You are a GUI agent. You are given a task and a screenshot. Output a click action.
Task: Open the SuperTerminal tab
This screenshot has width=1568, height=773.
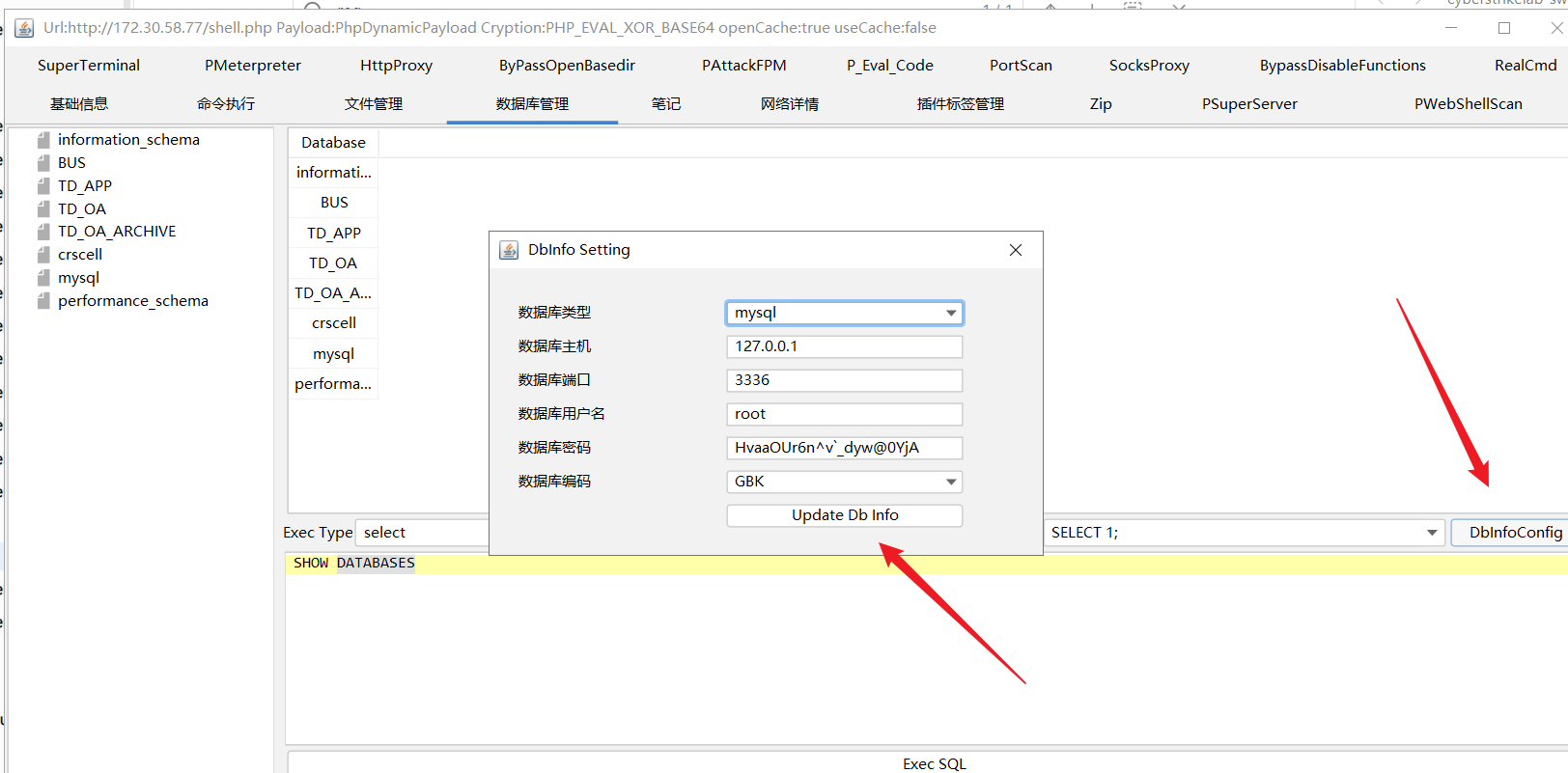(x=89, y=66)
